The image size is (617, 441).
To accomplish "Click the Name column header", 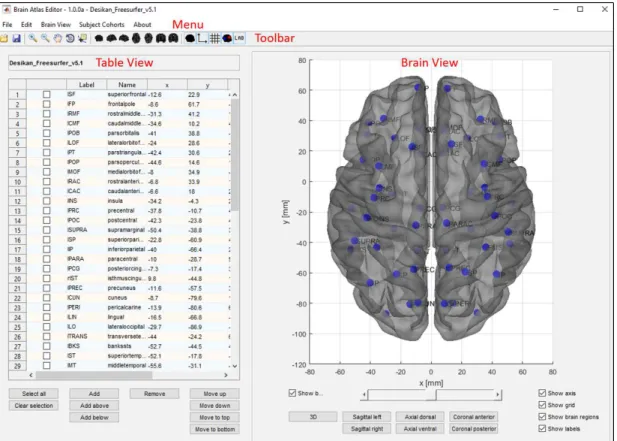I will pyautogui.click(x=127, y=85).
